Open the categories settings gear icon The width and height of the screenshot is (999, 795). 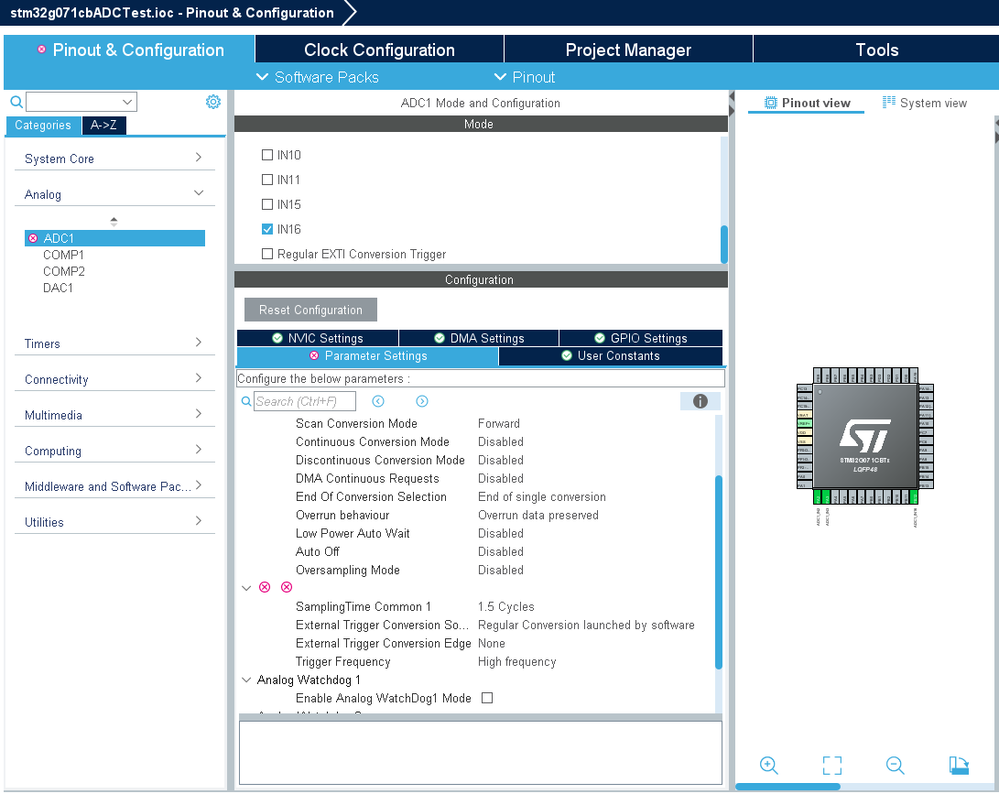pyautogui.click(x=213, y=102)
